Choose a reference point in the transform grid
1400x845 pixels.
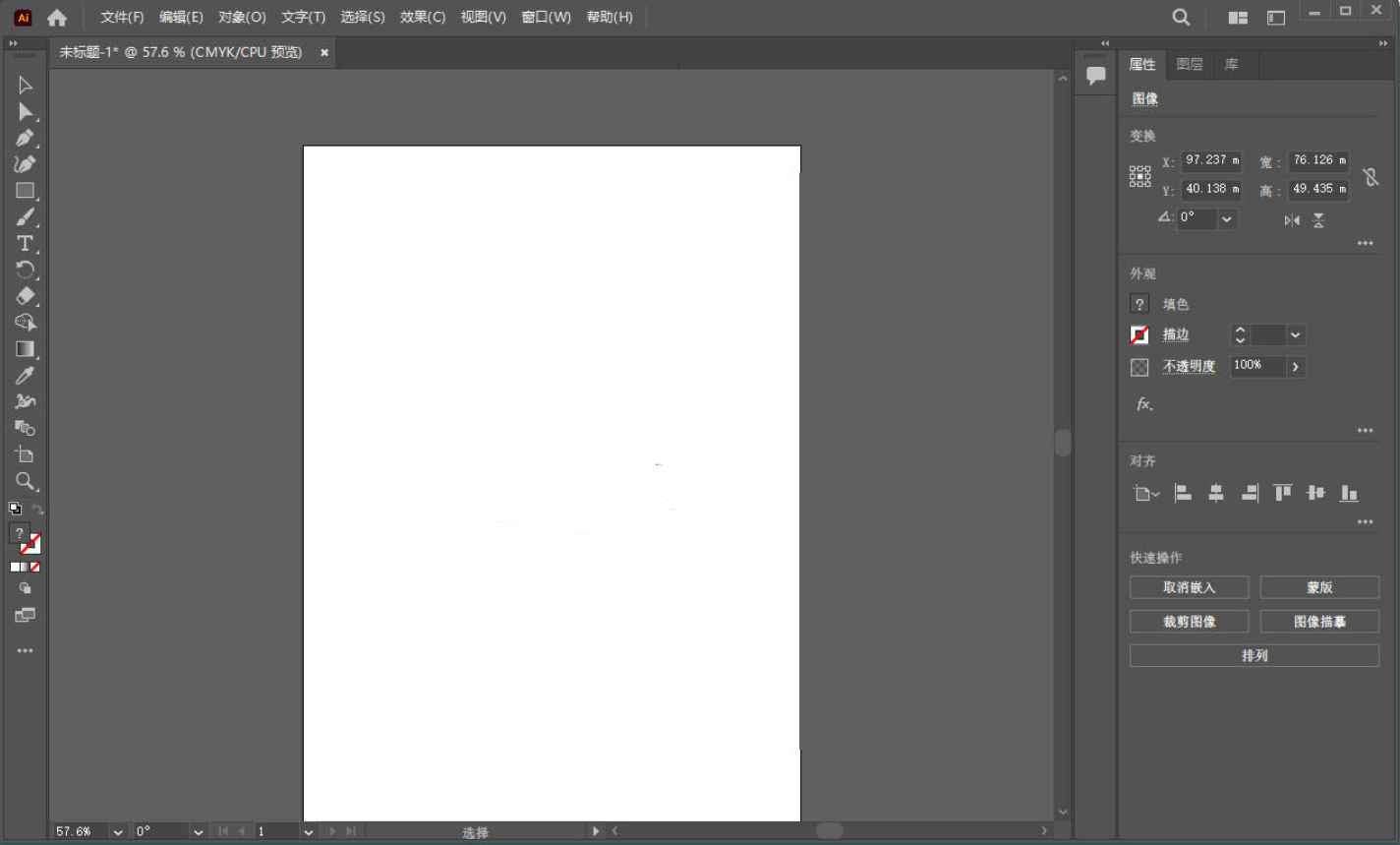(1139, 176)
